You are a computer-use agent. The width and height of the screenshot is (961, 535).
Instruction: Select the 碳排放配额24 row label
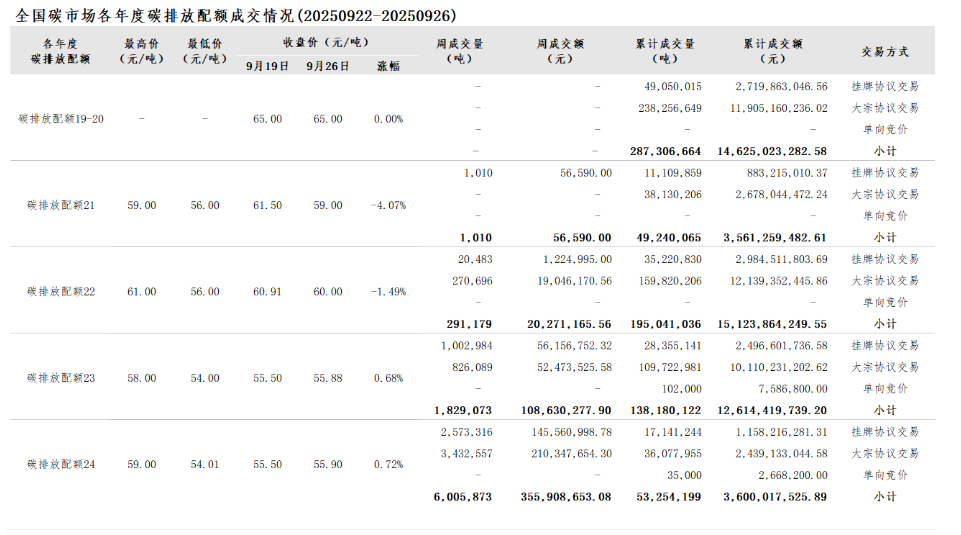(x=61, y=464)
